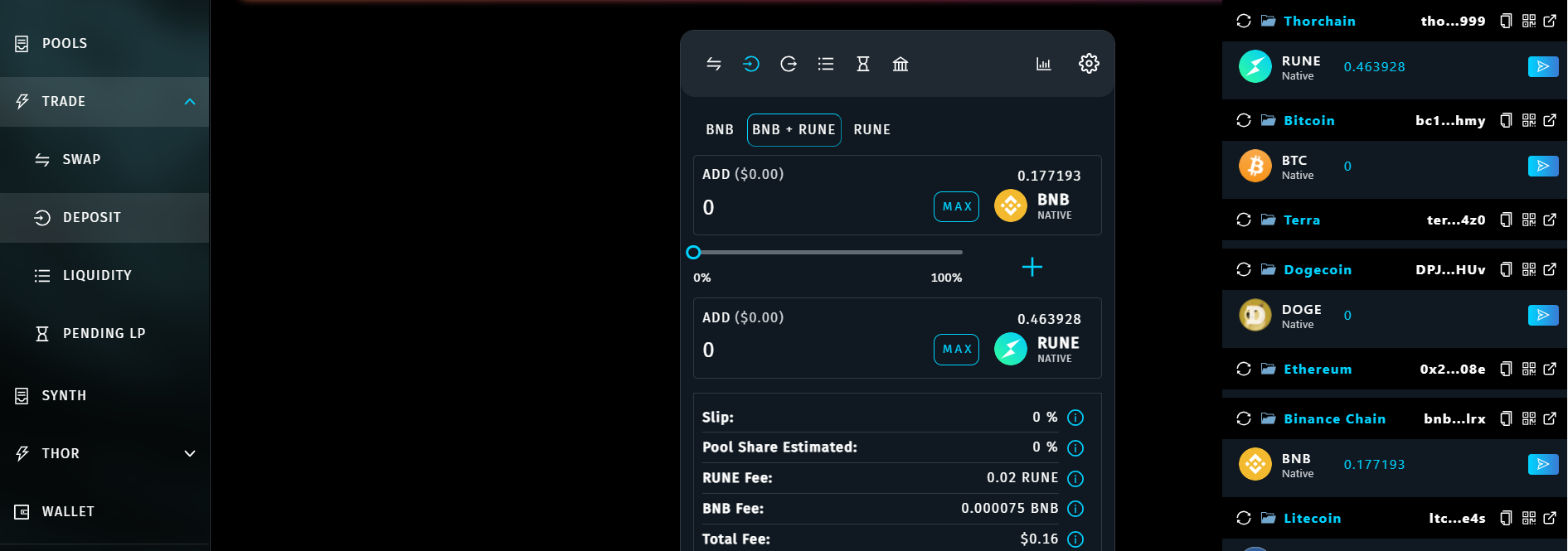The image size is (1568, 551).
Task: Click MAX for BNB amount
Action: (x=957, y=206)
